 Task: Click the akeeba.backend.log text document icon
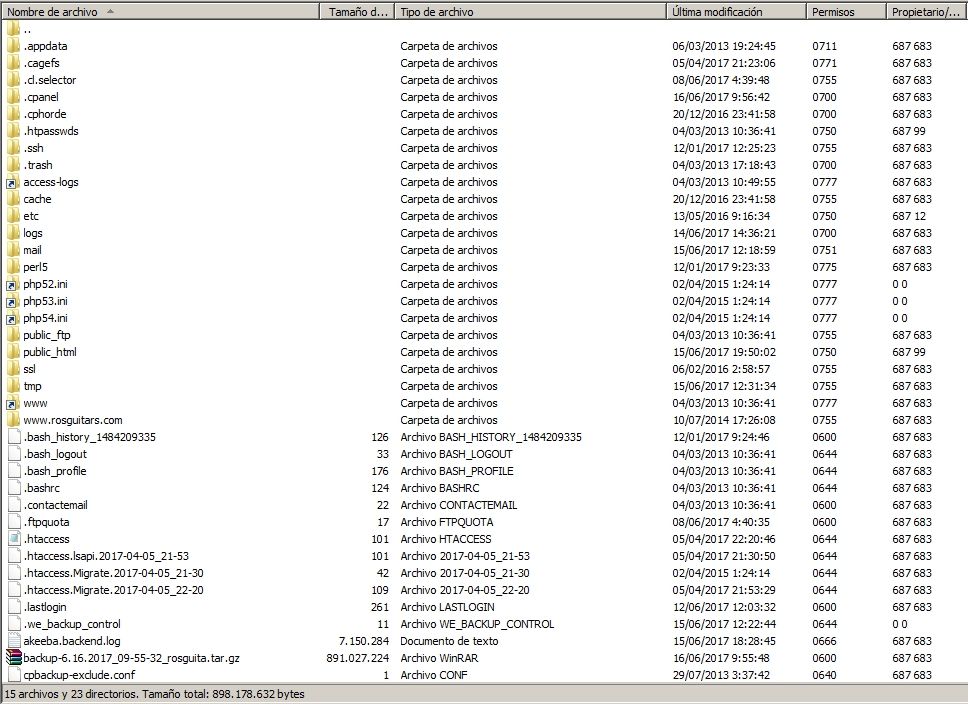(14, 641)
